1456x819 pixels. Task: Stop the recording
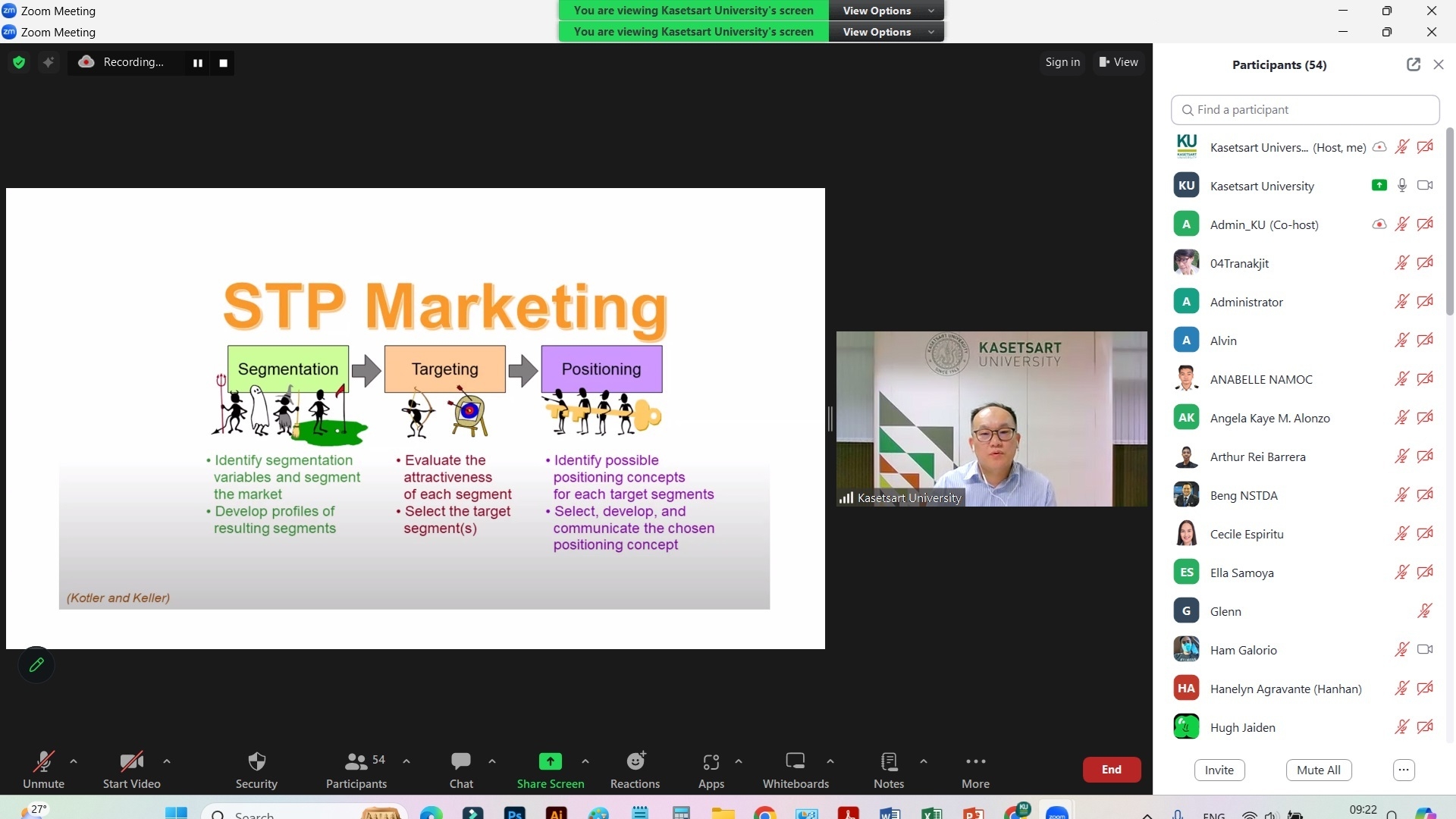pyautogui.click(x=223, y=63)
